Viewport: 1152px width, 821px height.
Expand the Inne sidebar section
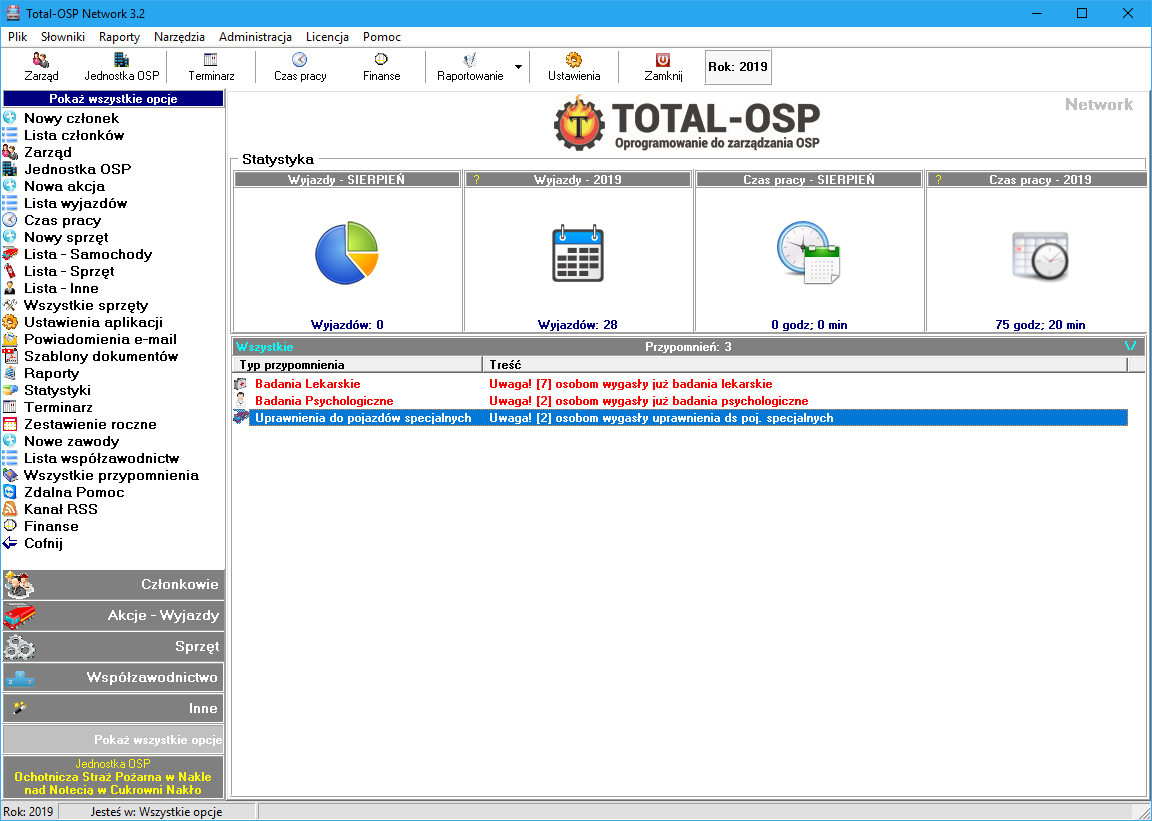point(113,709)
